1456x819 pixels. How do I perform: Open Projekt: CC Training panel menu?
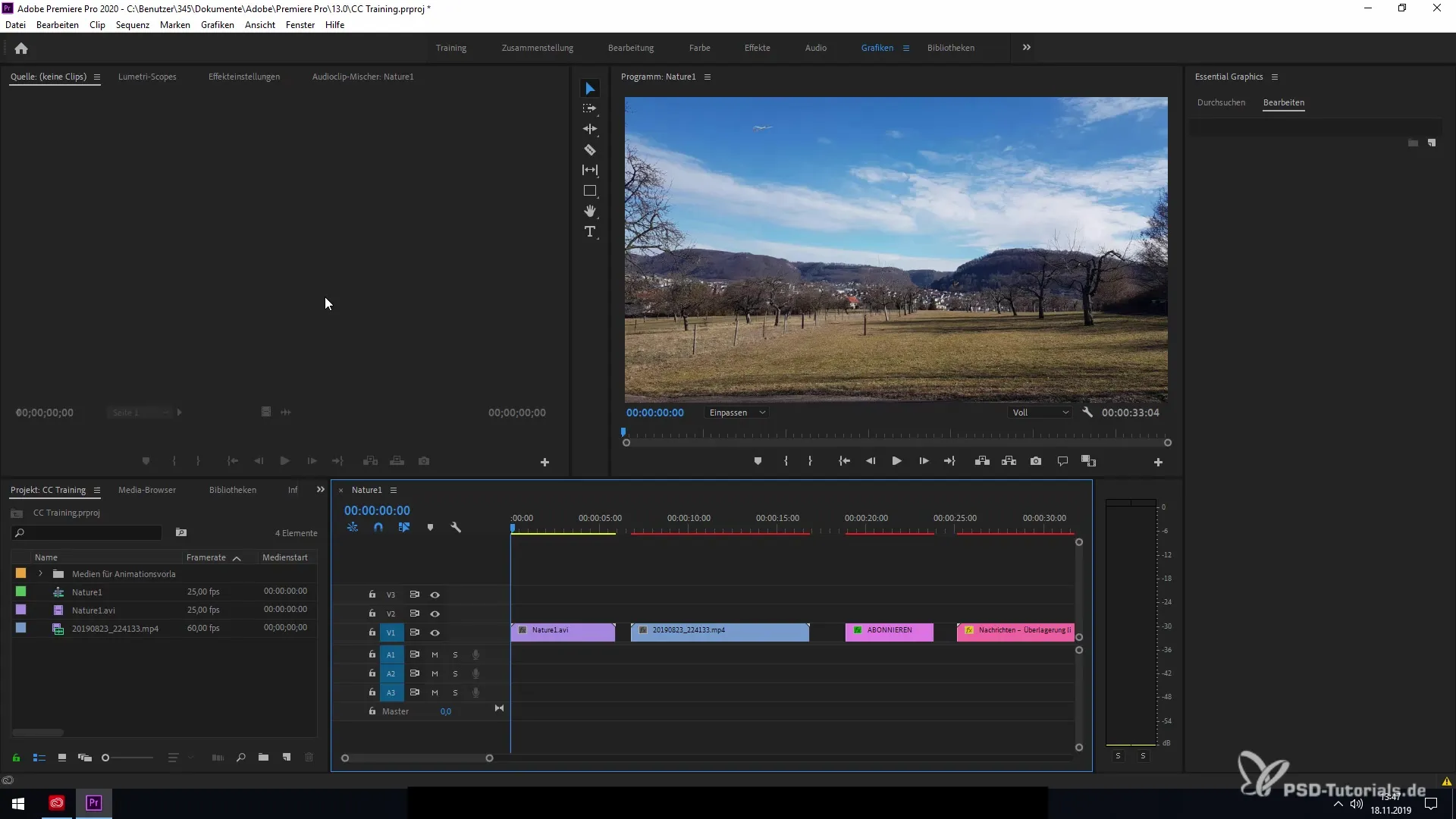(97, 490)
